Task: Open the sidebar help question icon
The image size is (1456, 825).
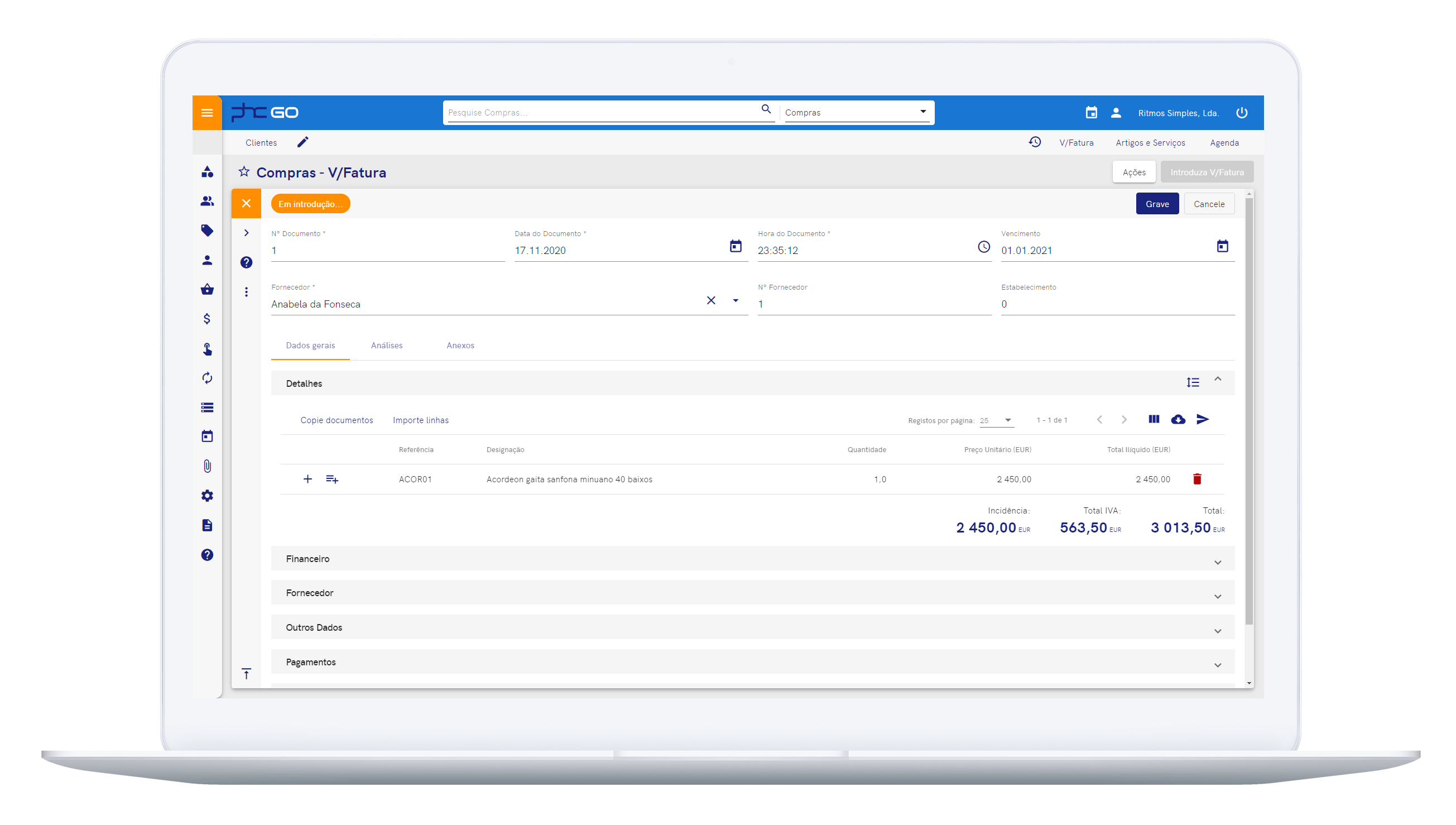Action: 206,555
